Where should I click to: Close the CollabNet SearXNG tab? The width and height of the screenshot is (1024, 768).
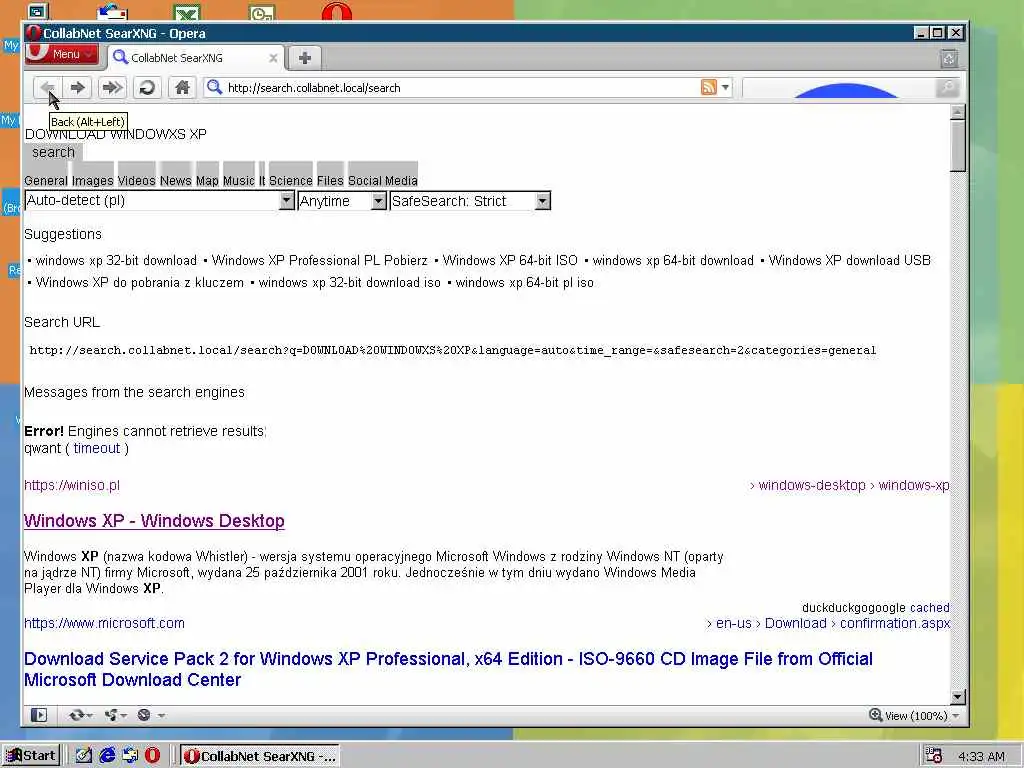[273, 58]
